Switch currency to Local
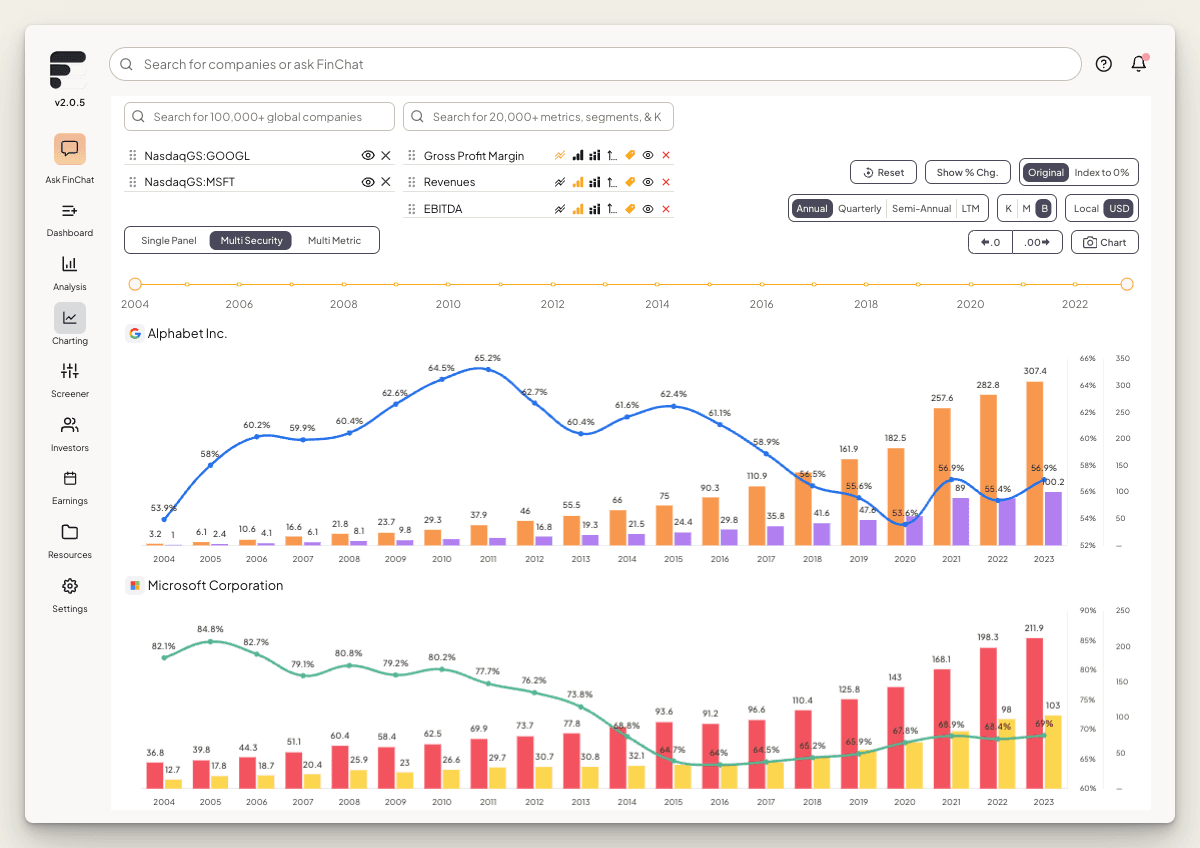Image resolution: width=1200 pixels, height=848 pixels. 1085,208
